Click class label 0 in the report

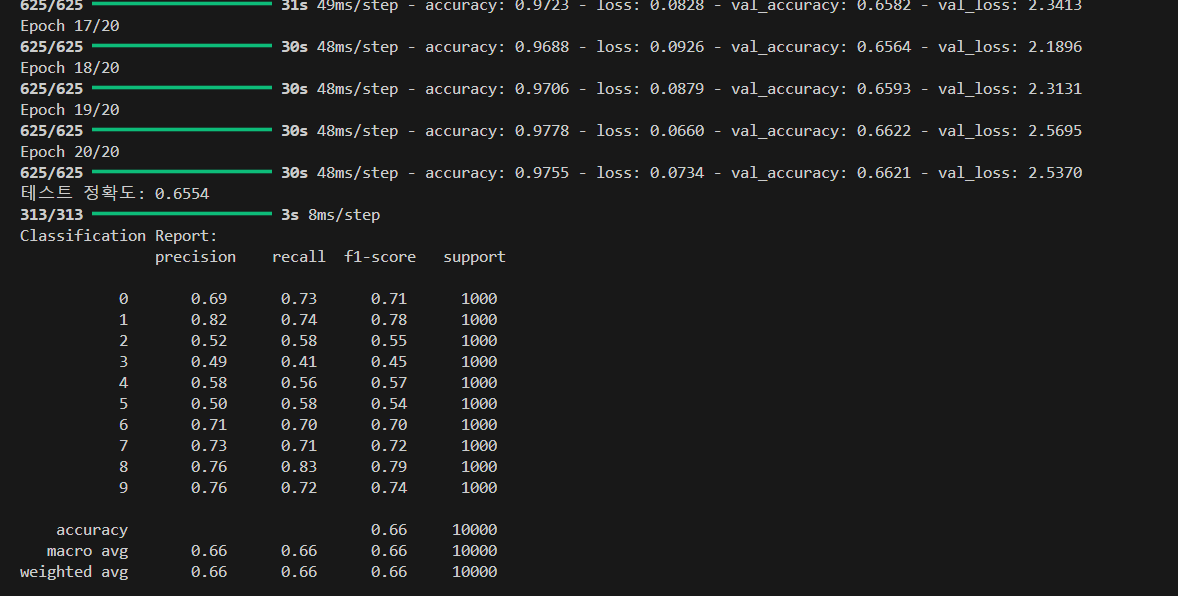click(123, 299)
